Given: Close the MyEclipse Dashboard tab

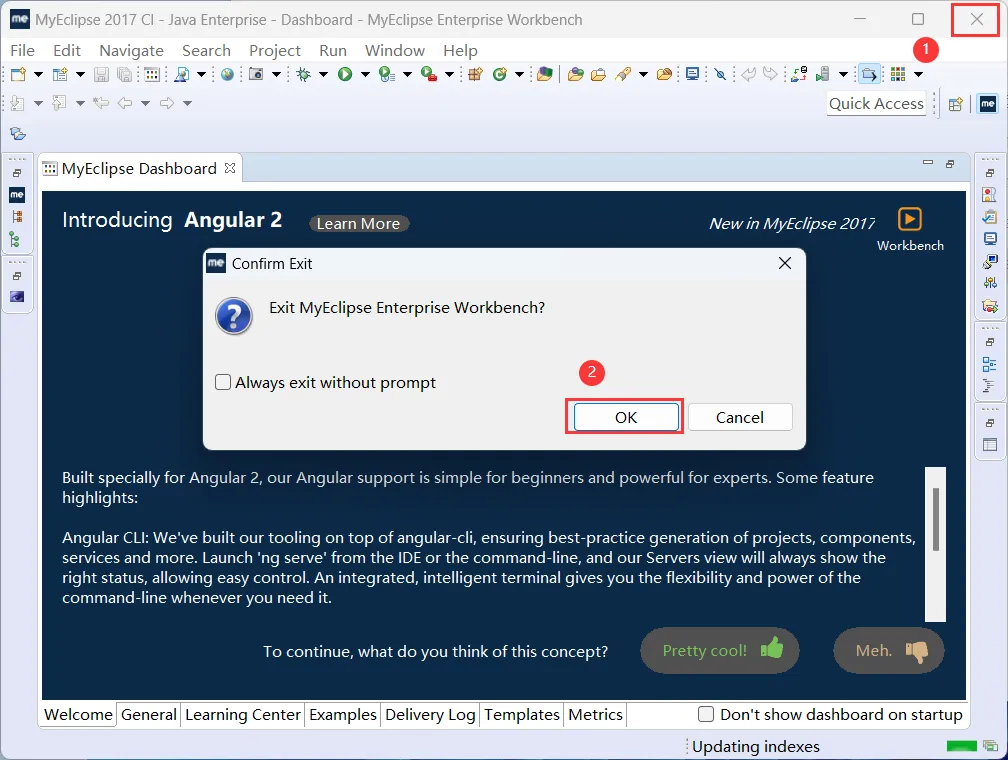Looking at the screenshot, I should pyautogui.click(x=230, y=168).
